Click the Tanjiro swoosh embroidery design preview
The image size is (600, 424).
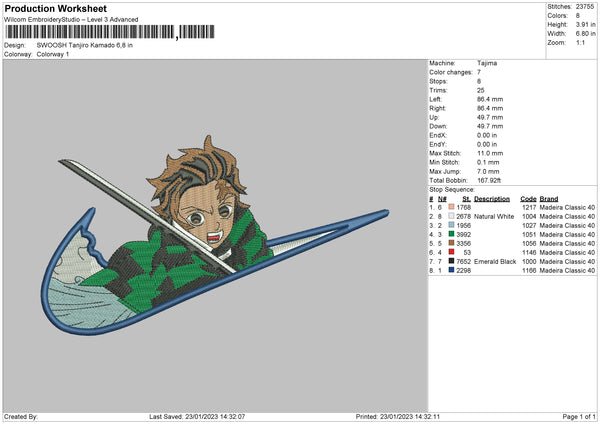214,237
